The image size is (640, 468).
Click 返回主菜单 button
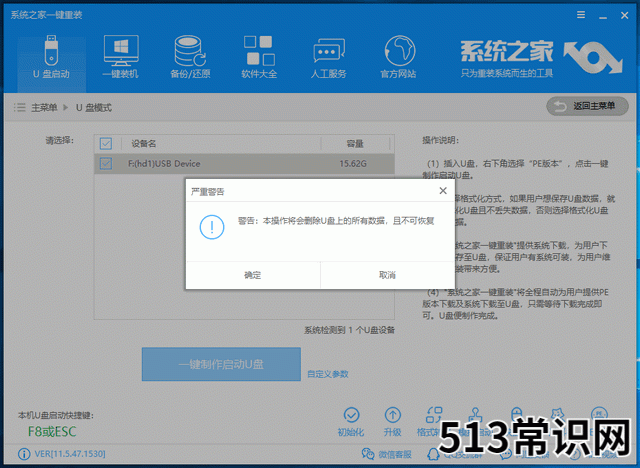tap(587, 106)
